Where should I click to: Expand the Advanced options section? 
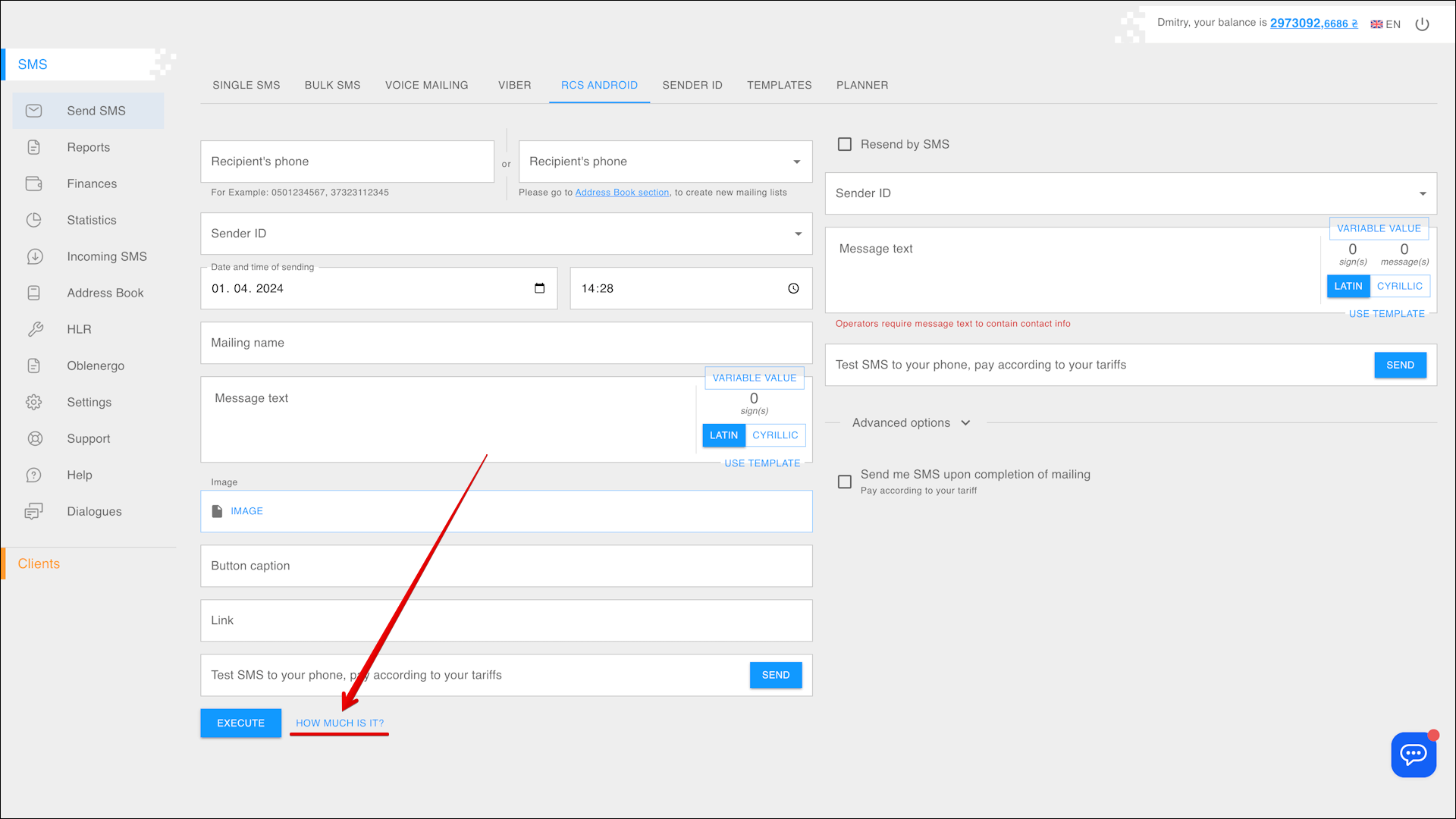click(910, 422)
